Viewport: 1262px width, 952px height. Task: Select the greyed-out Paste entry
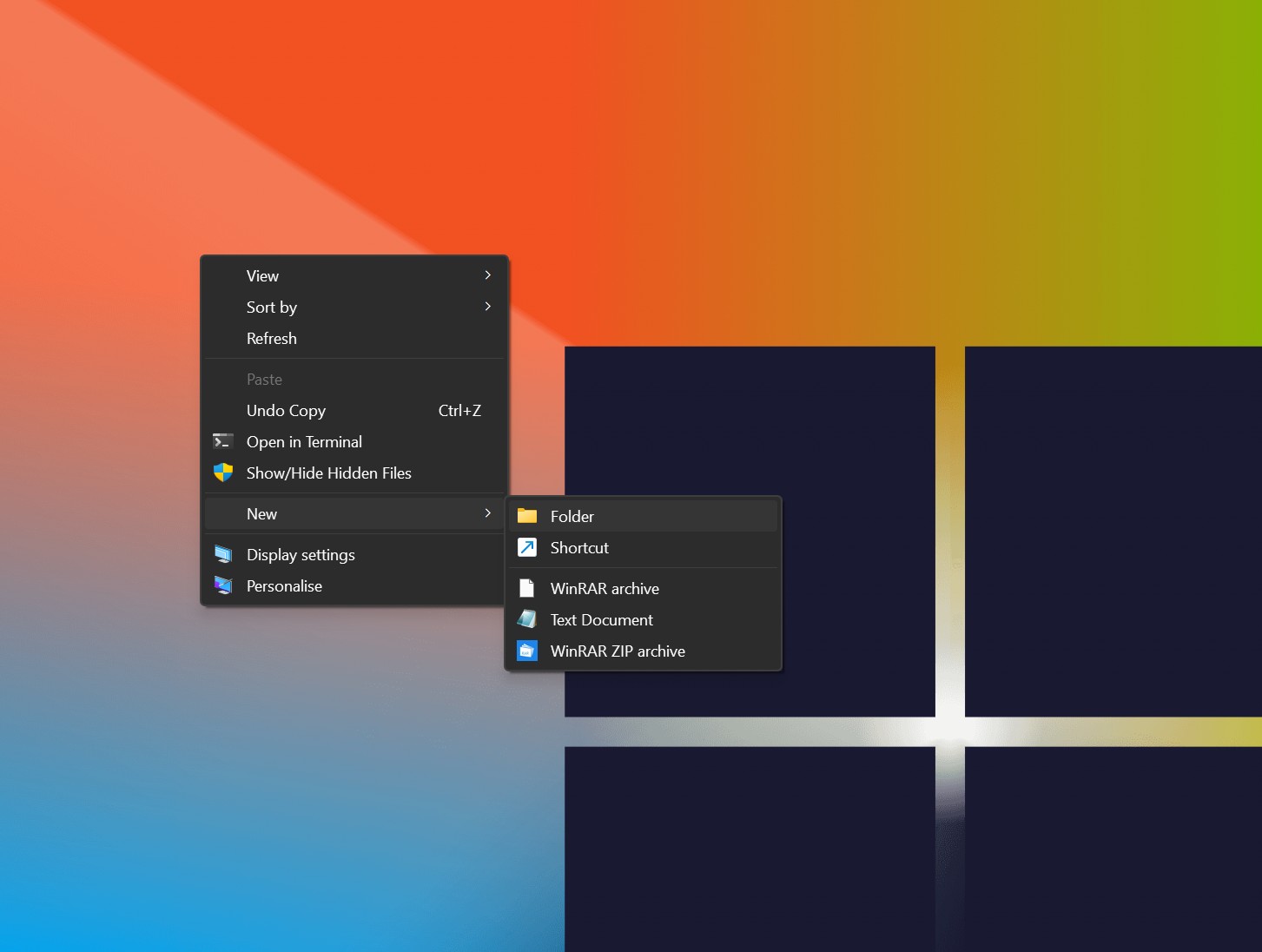tap(354, 379)
